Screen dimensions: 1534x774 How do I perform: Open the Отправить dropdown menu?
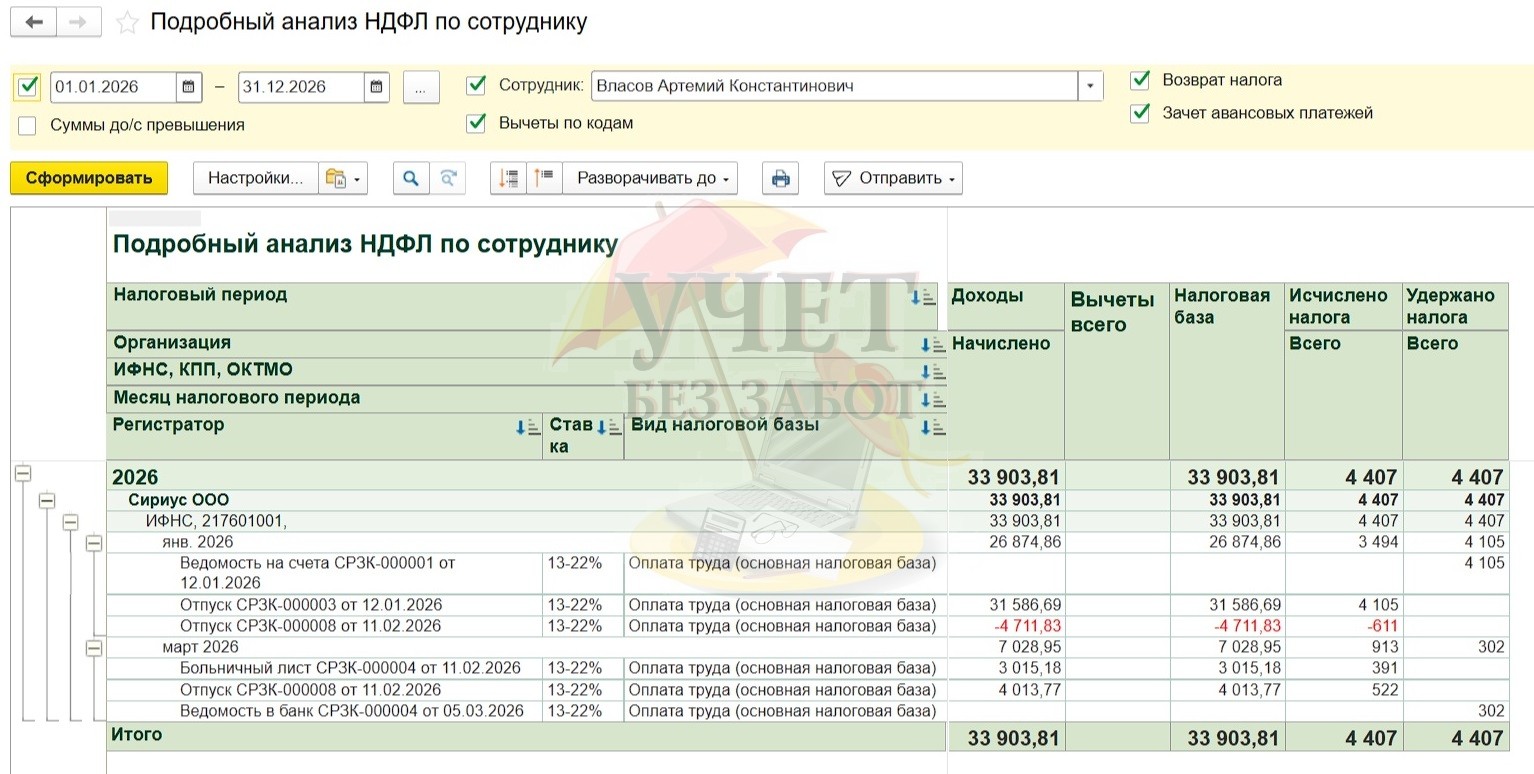894,178
